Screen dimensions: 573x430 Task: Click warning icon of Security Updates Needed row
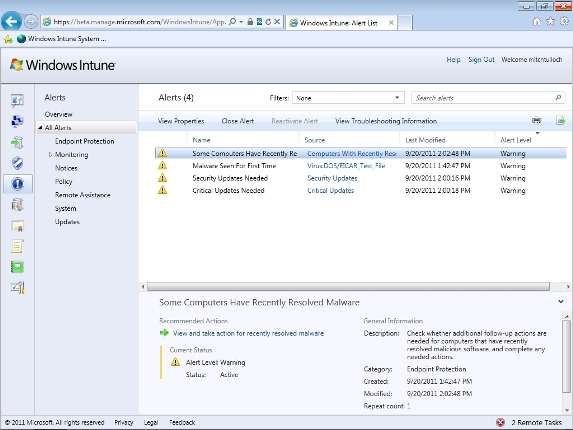[163, 178]
